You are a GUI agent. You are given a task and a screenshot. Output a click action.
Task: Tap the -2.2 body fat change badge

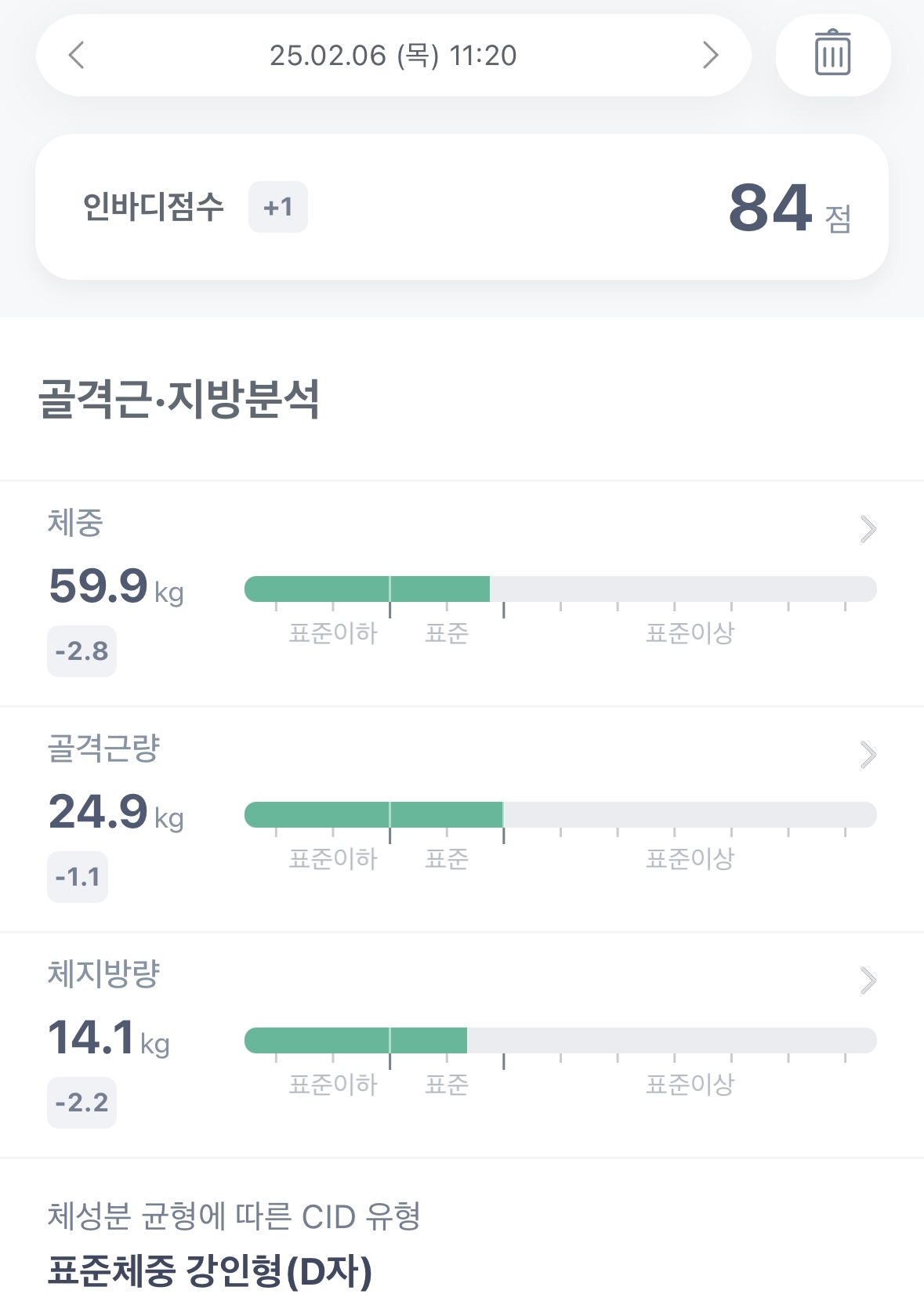pyautogui.click(x=82, y=1103)
